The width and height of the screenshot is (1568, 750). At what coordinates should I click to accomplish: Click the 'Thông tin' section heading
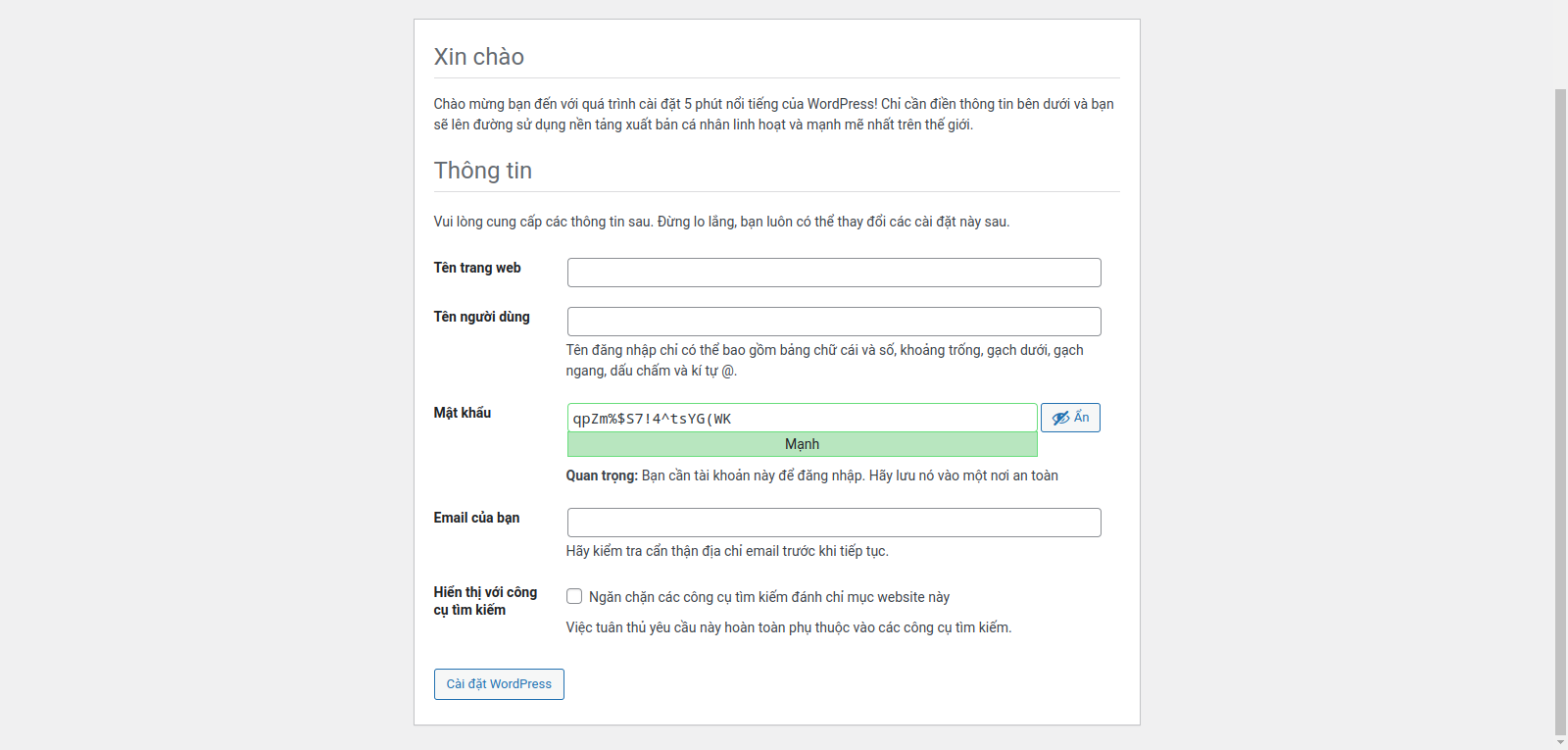[x=483, y=171]
